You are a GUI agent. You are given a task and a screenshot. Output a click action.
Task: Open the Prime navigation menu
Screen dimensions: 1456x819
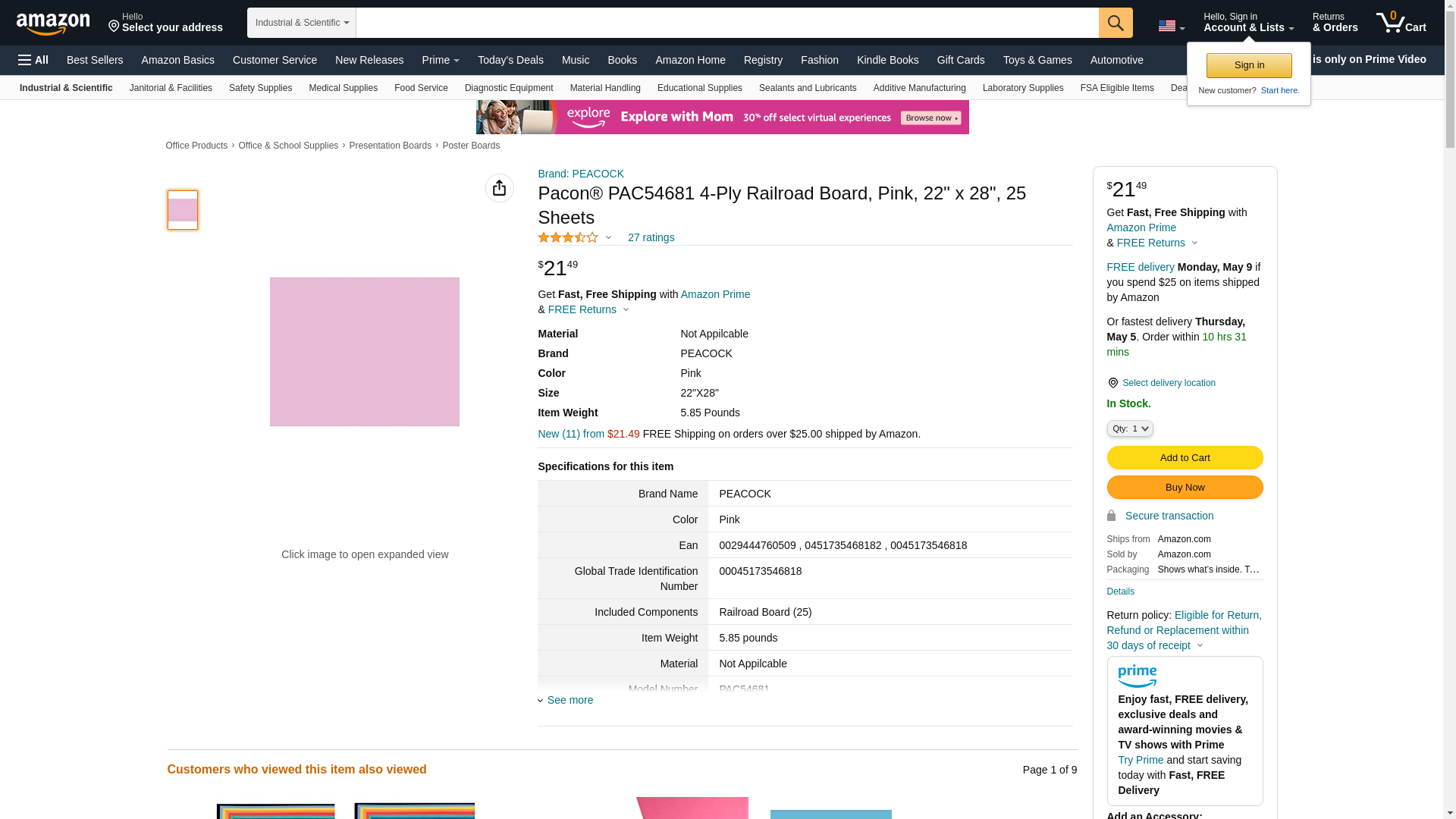click(x=440, y=60)
